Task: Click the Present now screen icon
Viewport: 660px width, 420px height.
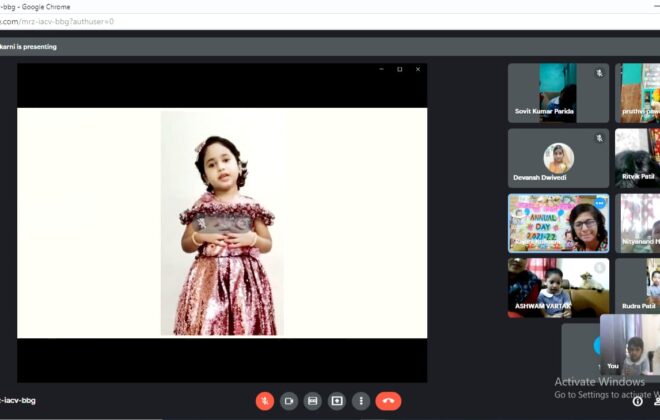Action: (337, 401)
